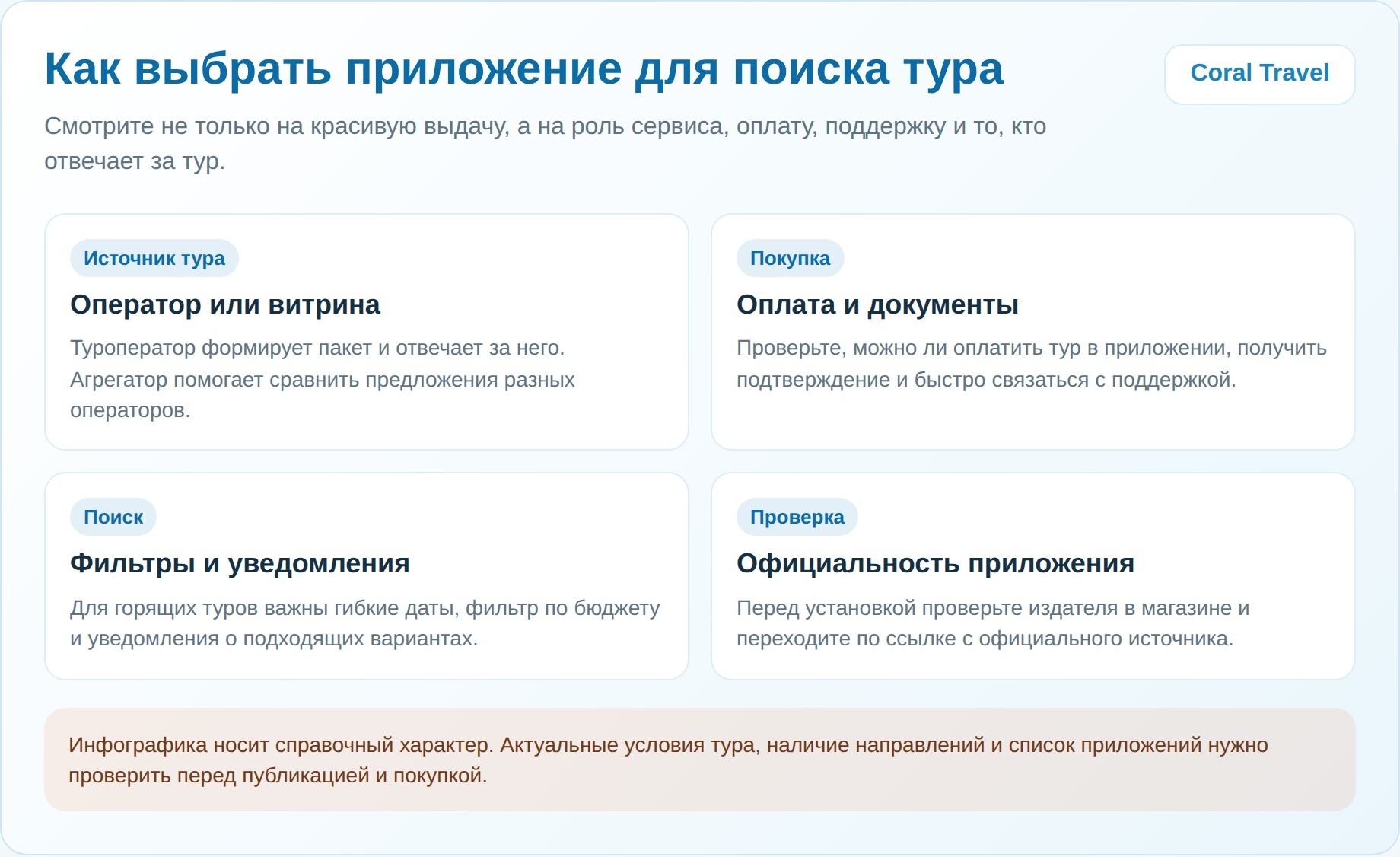The width and height of the screenshot is (1400, 857).
Task: Select the "Поиск" tag
Action: [113, 517]
